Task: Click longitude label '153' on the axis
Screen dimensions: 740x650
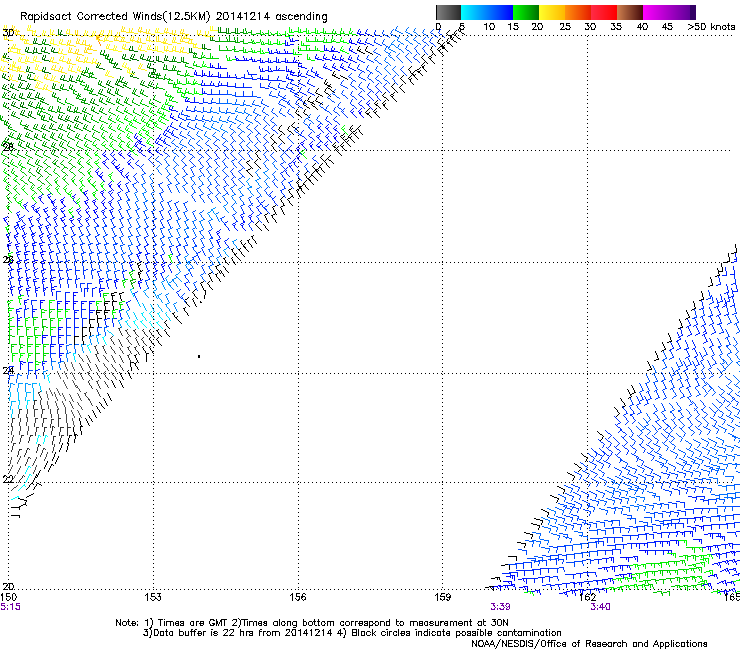Action: [152, 597]
